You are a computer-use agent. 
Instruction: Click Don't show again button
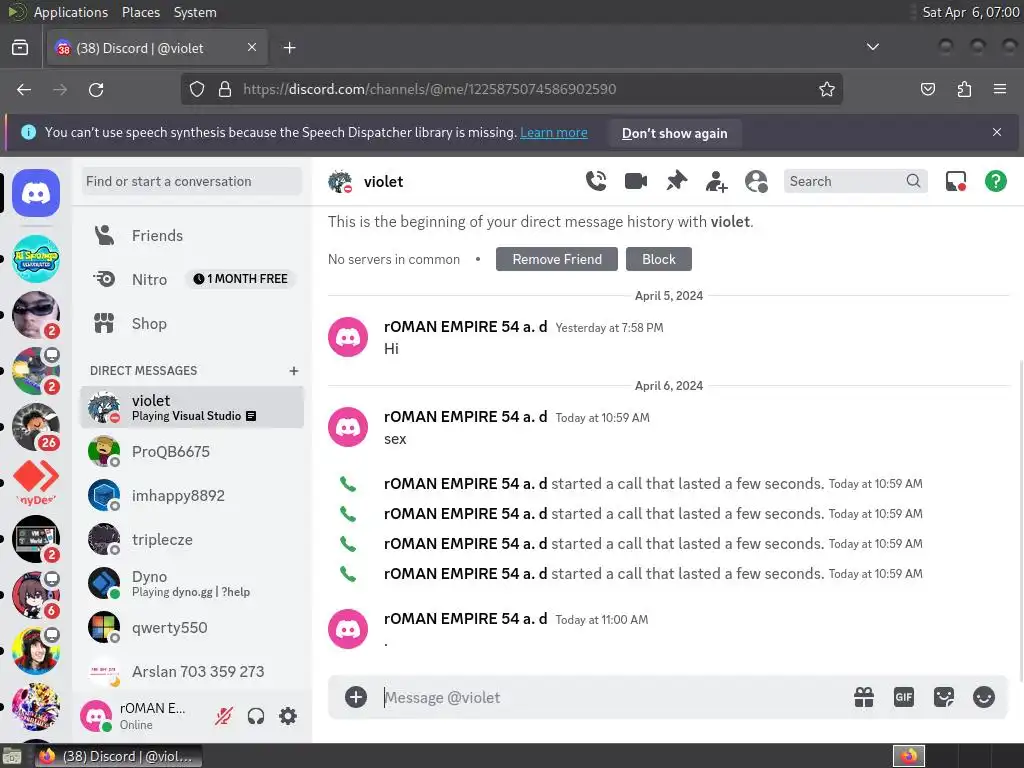click(675, 133)
